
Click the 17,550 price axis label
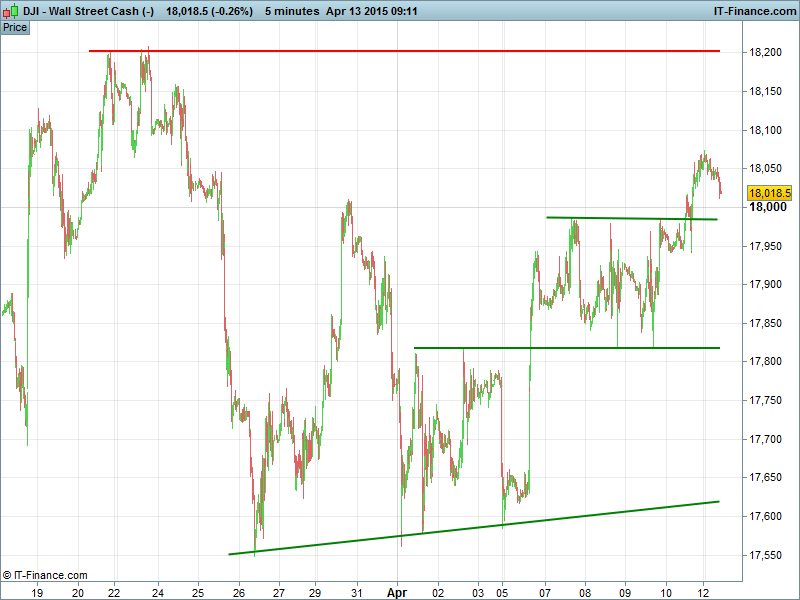pos(765,555)
